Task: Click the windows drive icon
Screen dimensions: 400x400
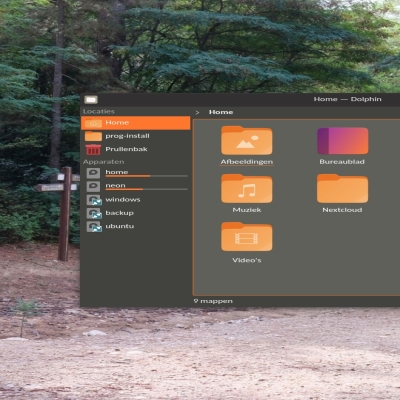Action: (94, 200)
